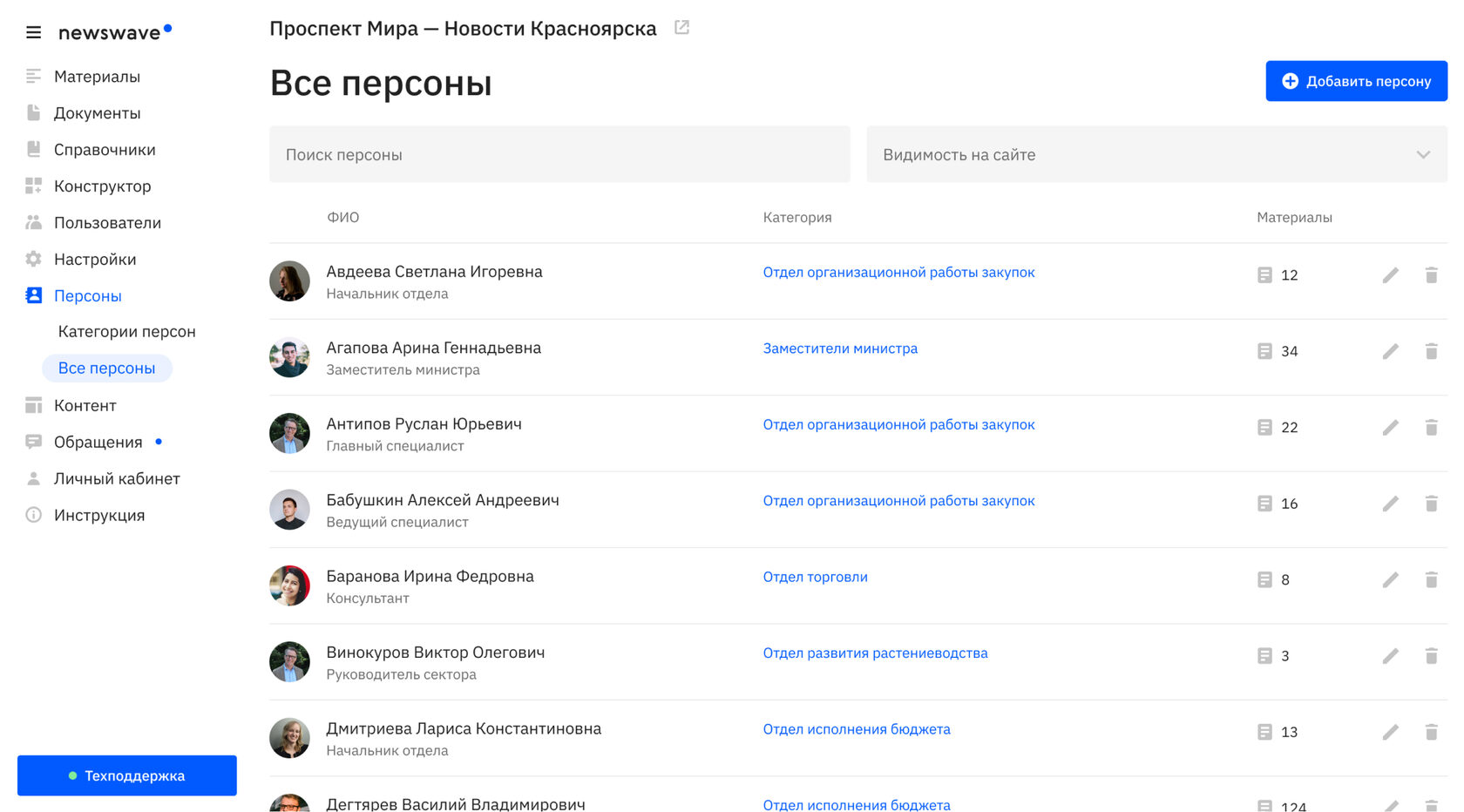Screen dimensions: 1464x812
Task: Follow the Отдел торговли category link
Action: pos(815,577)
